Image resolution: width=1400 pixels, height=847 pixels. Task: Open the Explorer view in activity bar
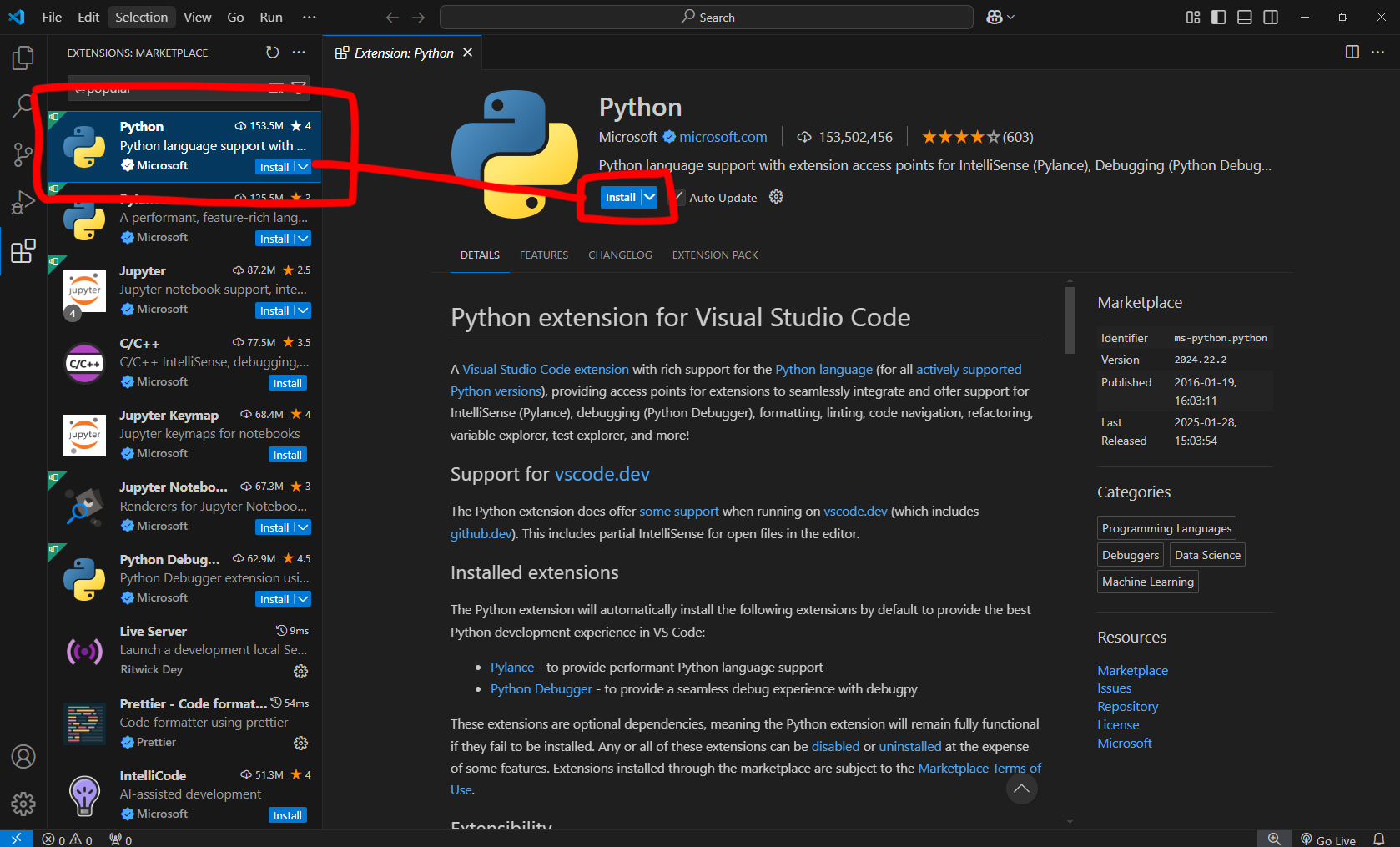pyautogui.click(x=23, y=58)
